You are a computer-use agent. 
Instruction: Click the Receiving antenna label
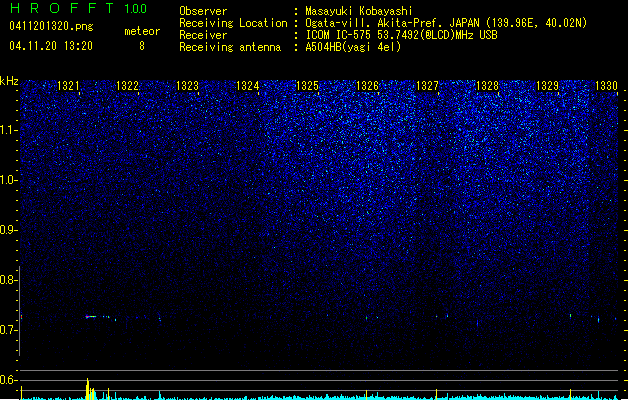point(230,47)
